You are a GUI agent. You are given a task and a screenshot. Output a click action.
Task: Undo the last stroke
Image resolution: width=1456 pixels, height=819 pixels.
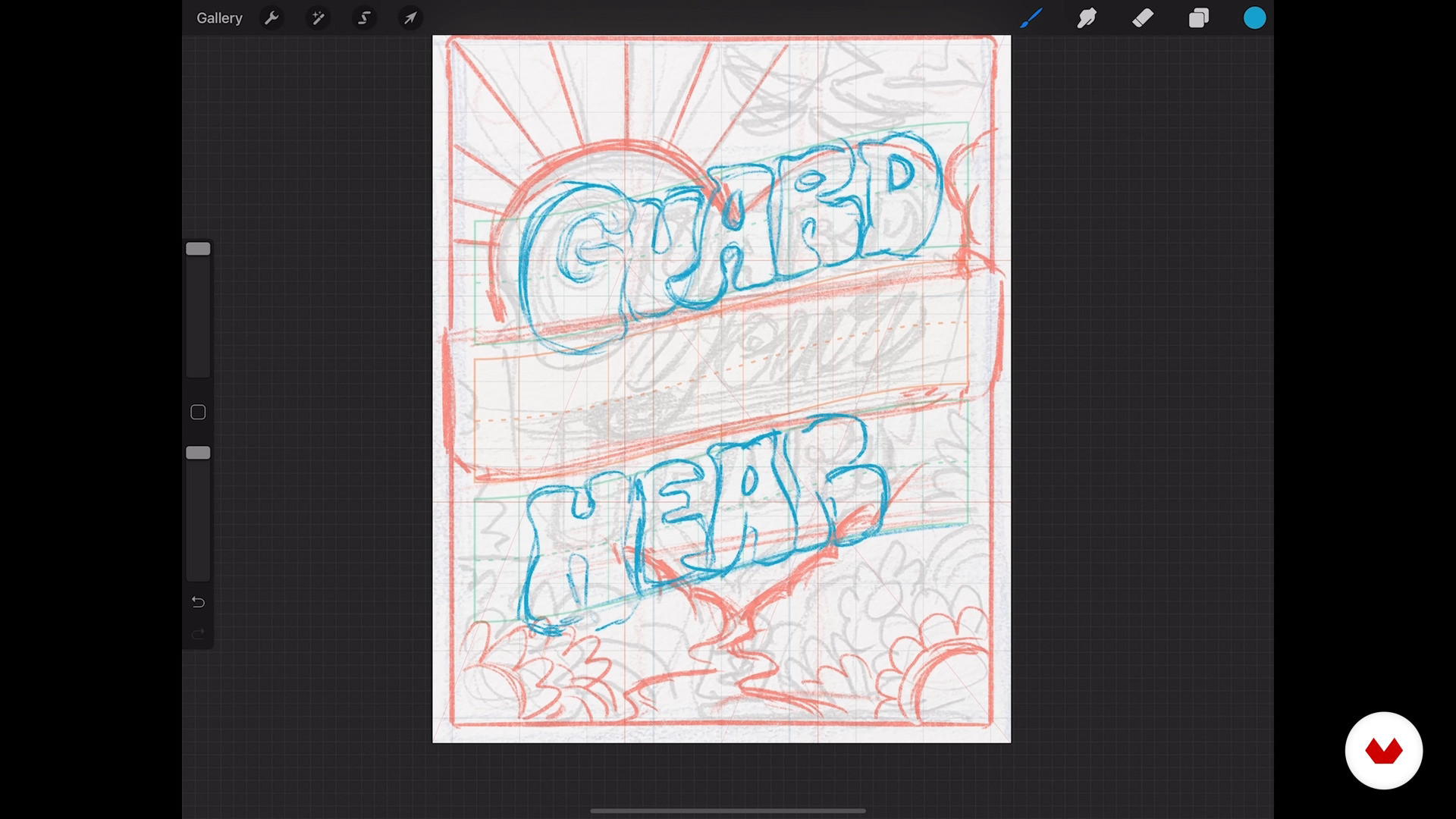click(x=198, y=602)
